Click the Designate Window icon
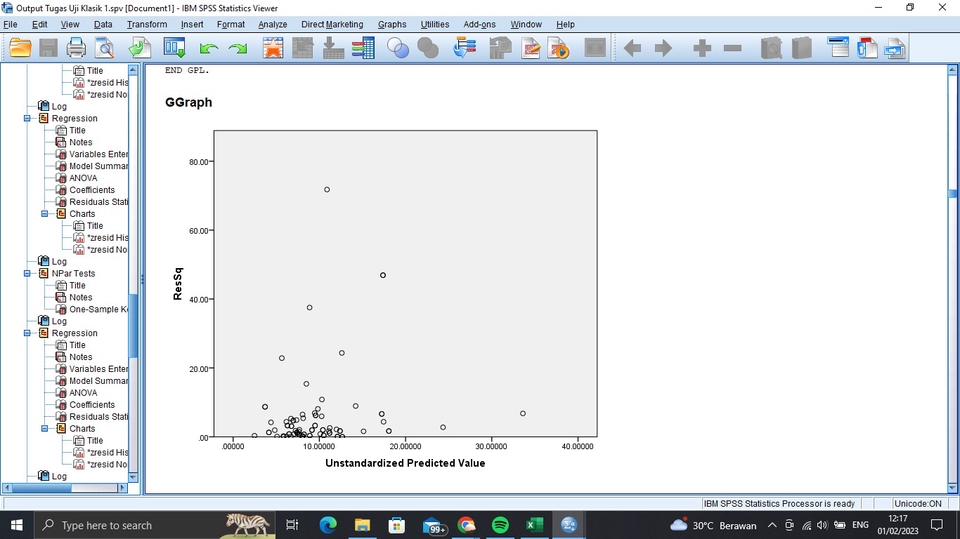Viewport: 960px width, 539px height. click(x=594, y=48)
